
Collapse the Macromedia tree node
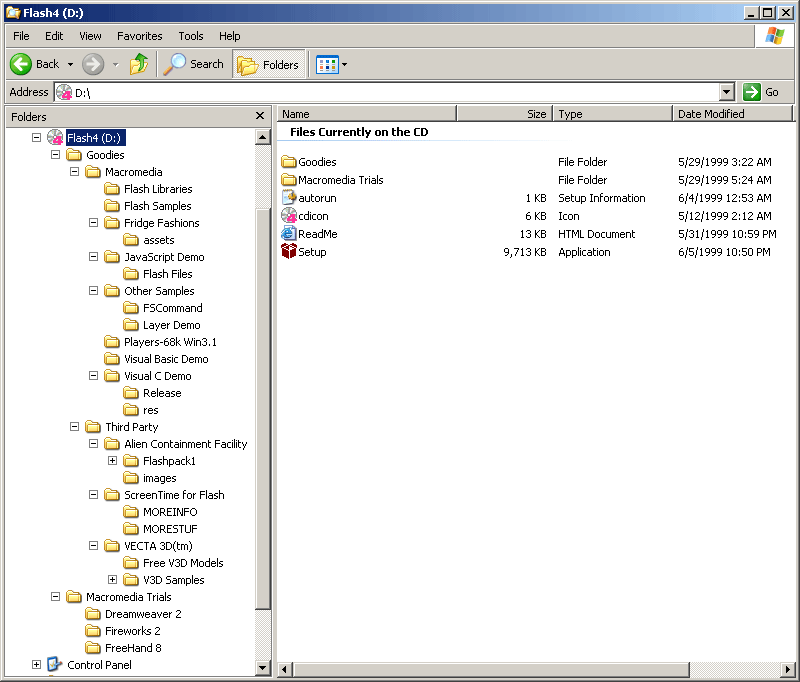click(x=74, y=172)
